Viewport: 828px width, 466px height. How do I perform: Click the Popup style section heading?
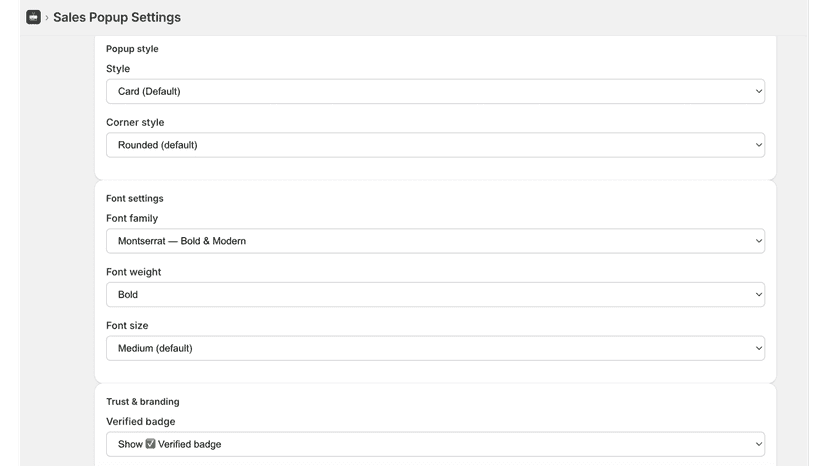(132, 49)
